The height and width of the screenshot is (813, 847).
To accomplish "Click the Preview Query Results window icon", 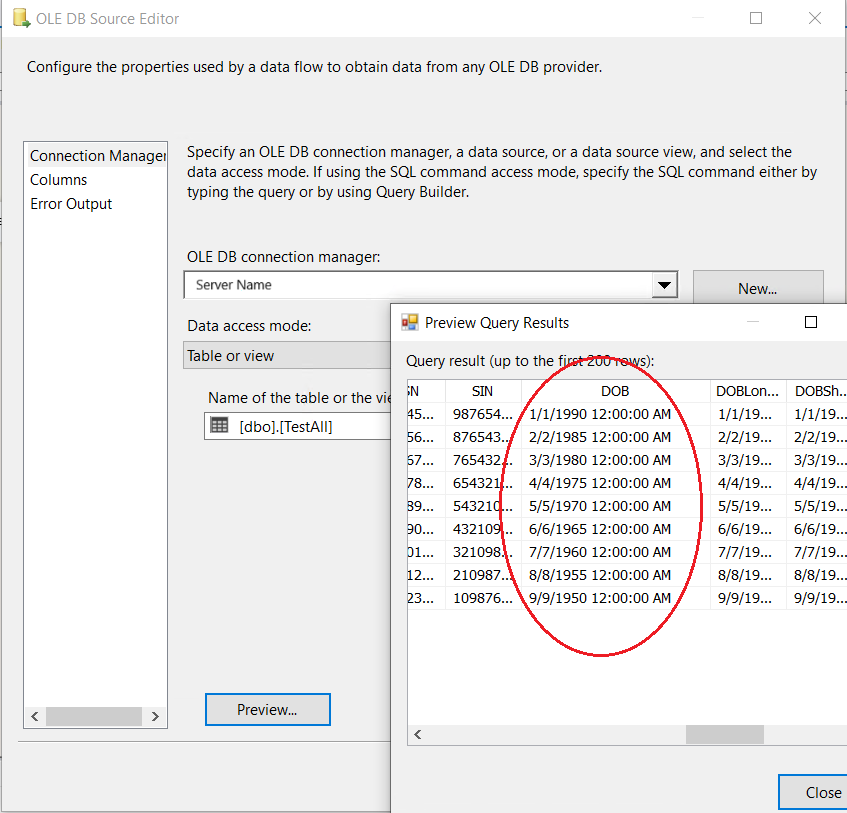I will pos(410,322).
